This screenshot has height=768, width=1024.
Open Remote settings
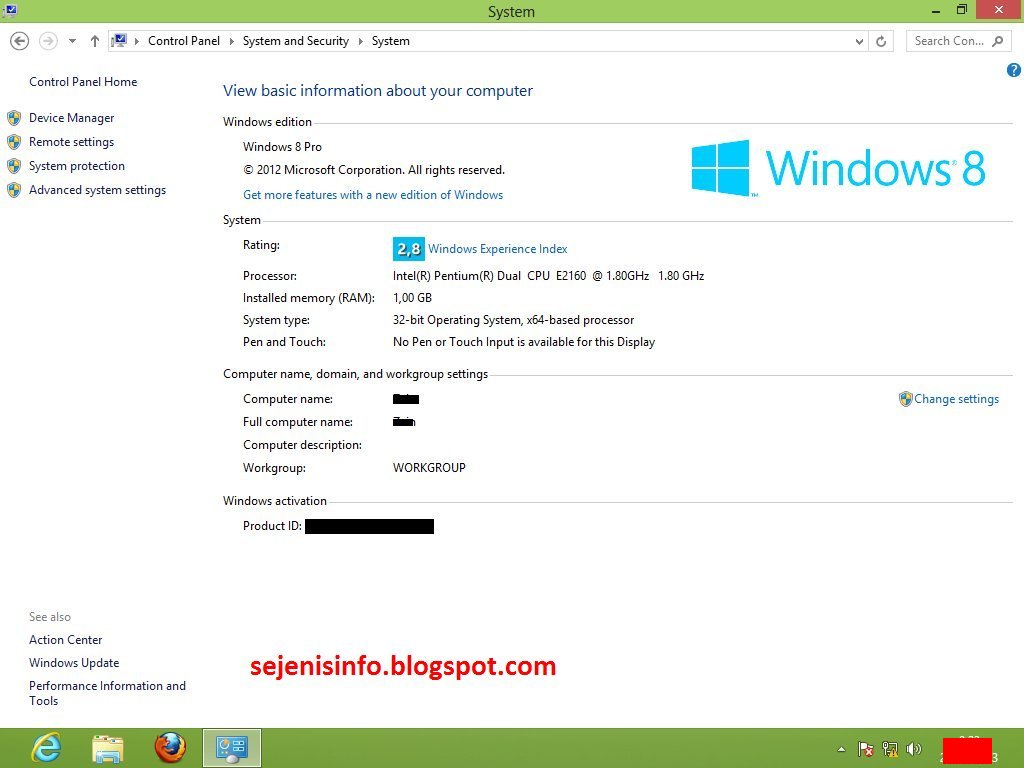71,142
